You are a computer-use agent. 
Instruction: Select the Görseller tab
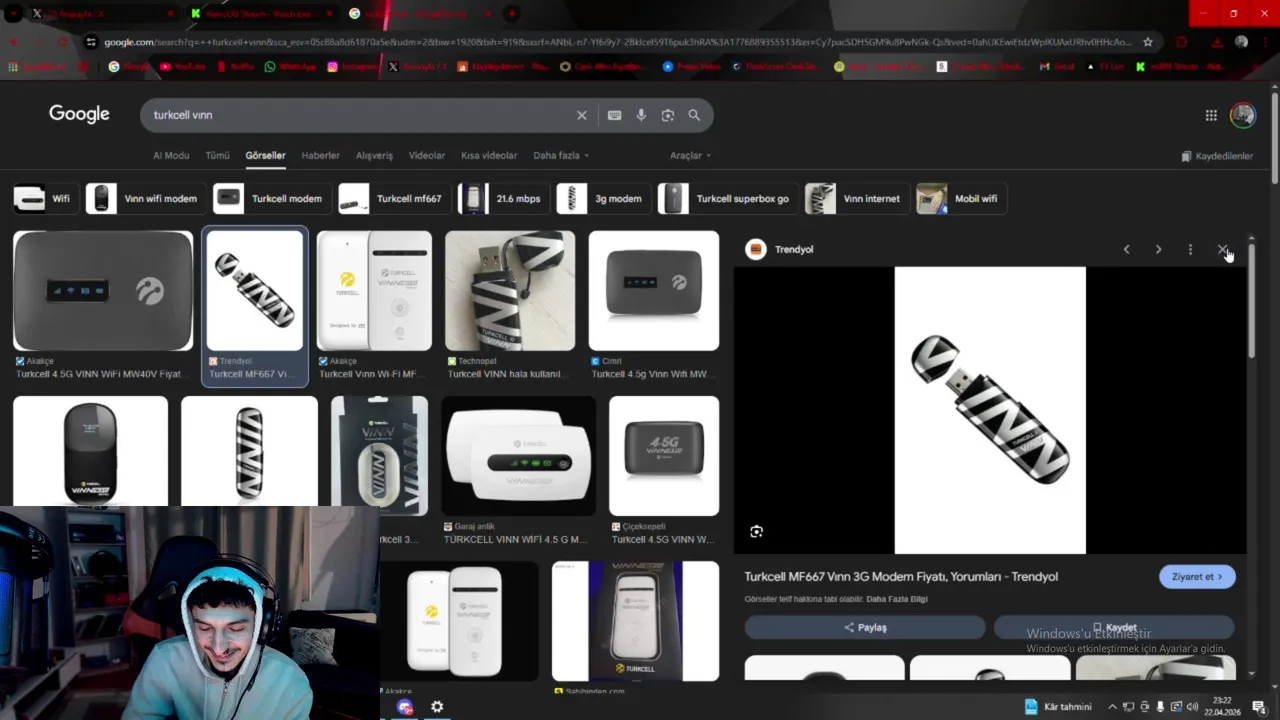pos(265,155)
